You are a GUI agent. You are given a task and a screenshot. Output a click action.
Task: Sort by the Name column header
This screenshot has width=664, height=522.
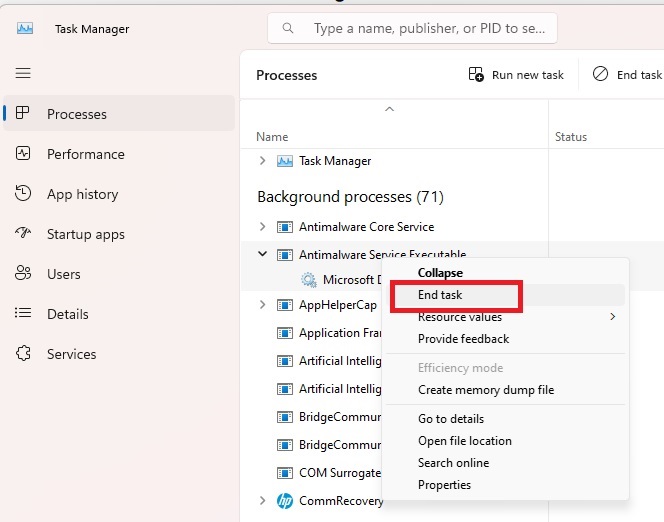(x=272, y=137)
